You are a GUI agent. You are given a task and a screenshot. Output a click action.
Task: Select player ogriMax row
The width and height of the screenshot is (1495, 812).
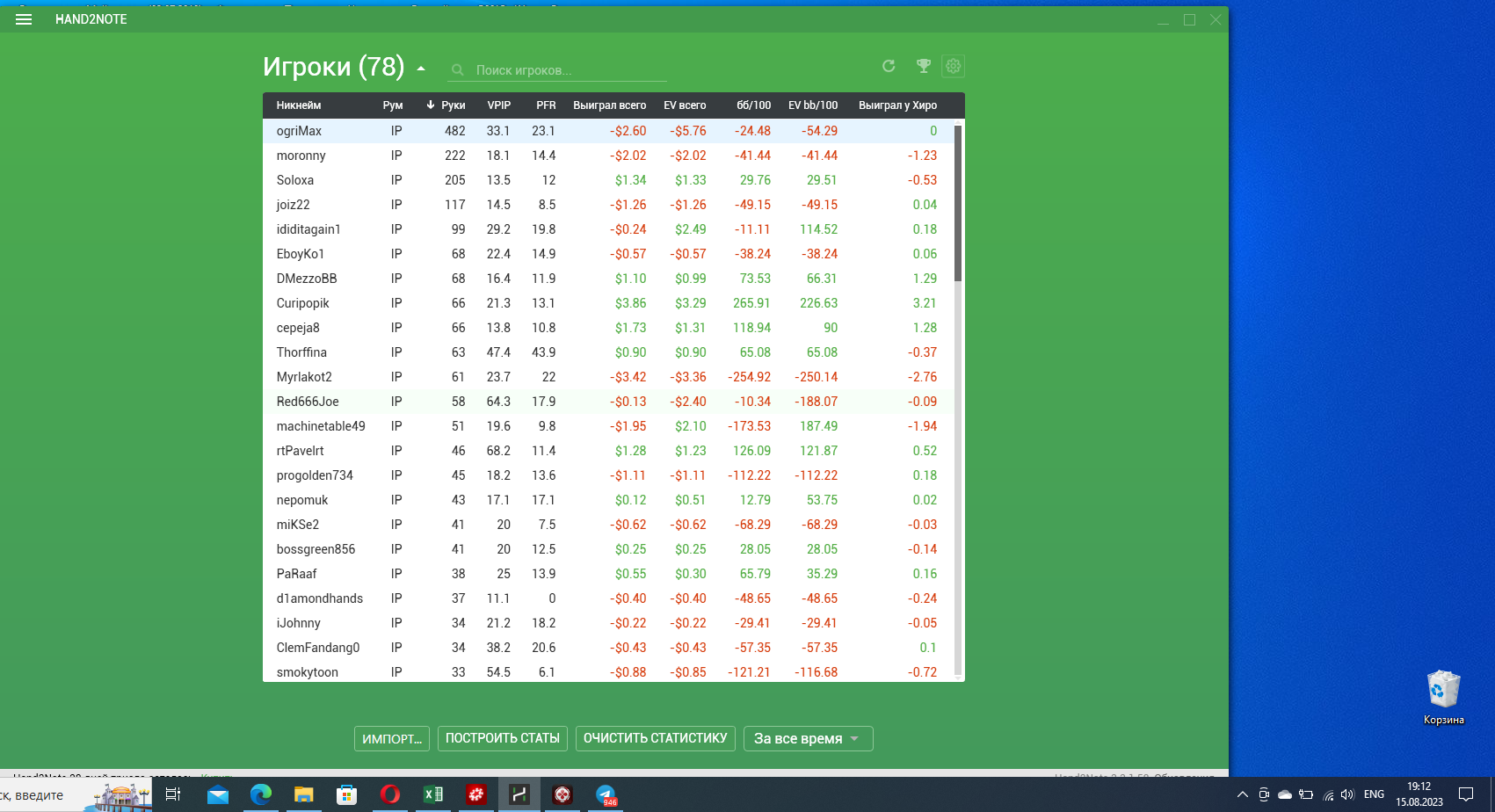608,131
